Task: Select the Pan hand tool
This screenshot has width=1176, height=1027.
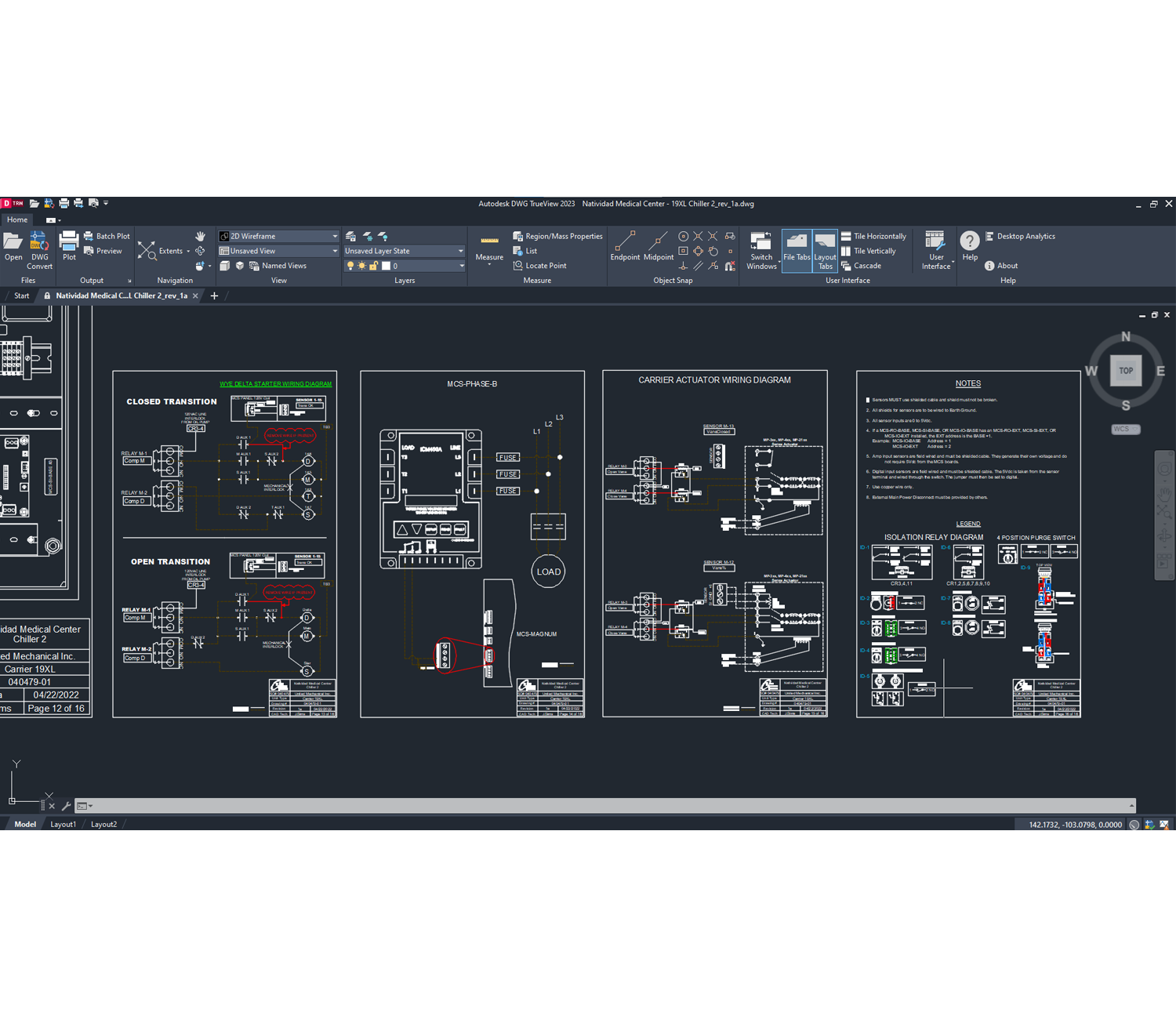Action: [x=201, y=236]
